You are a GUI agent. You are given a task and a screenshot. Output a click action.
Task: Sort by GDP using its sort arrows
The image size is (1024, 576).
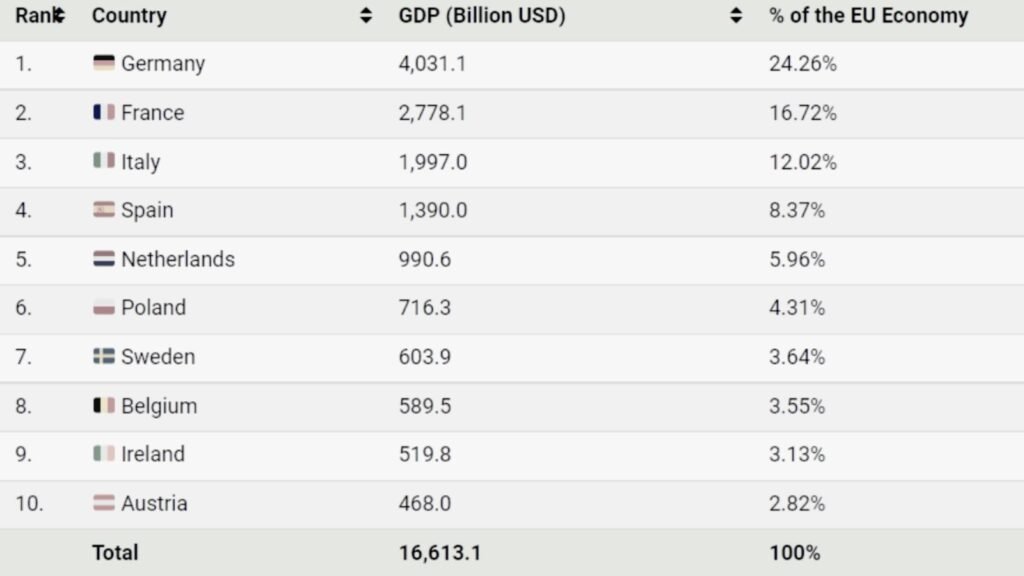737,16
